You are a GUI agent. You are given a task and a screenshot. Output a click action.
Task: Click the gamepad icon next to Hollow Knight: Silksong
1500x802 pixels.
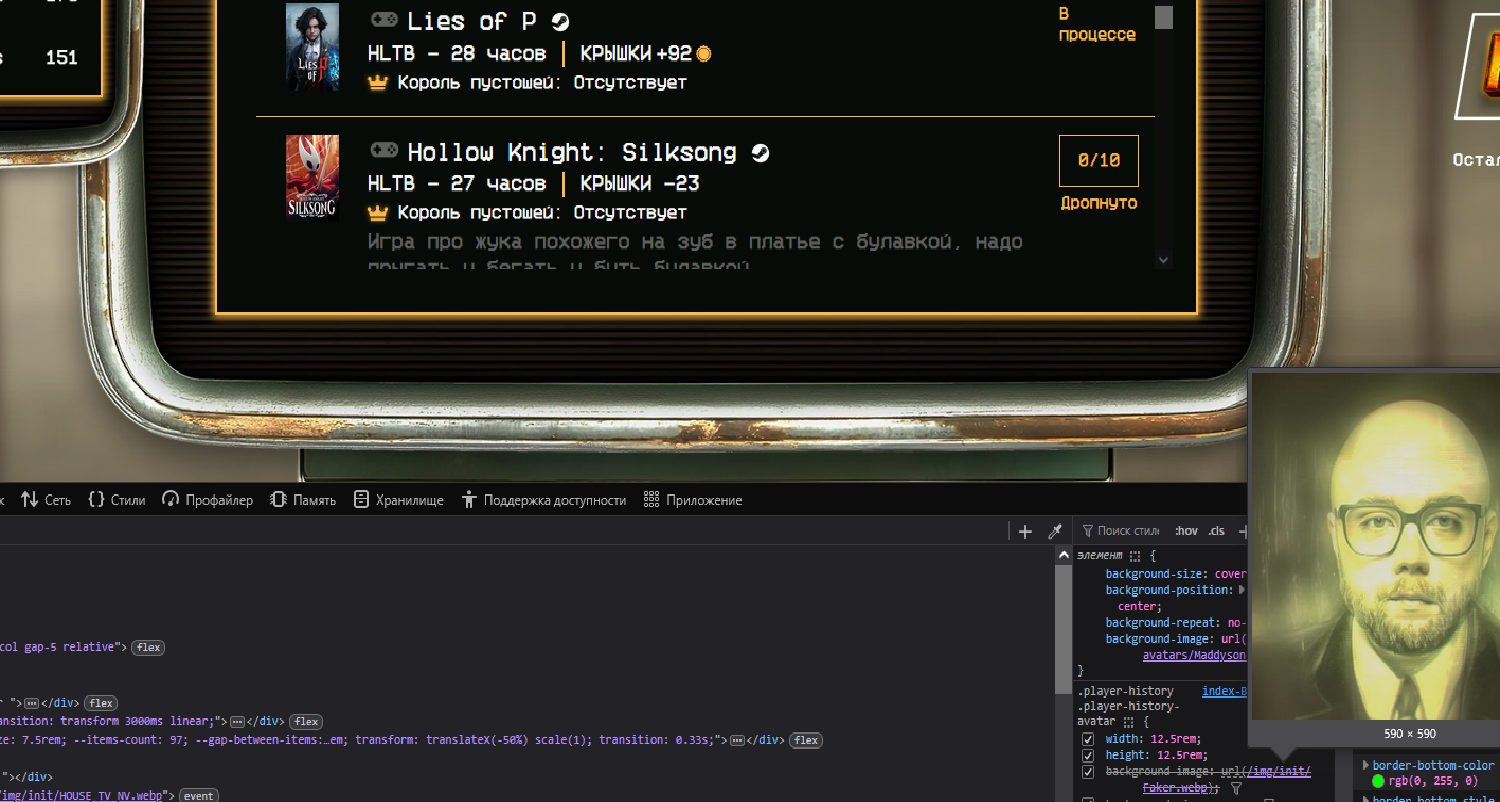[384, 151]
